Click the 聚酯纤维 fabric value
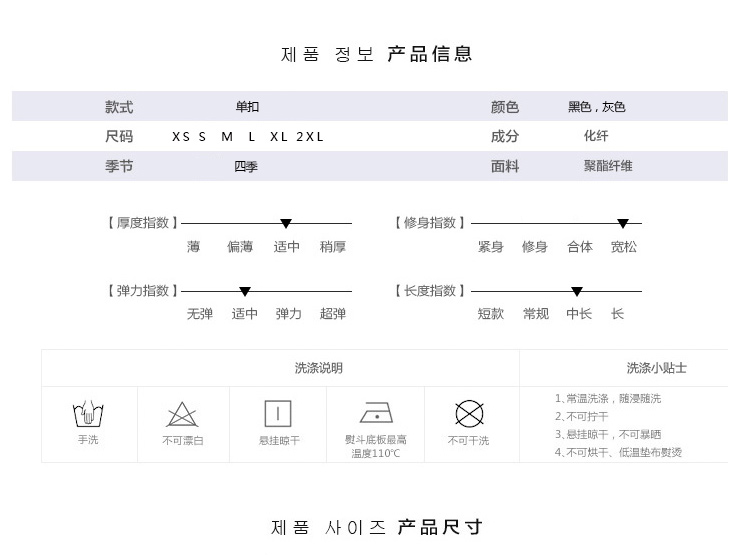 click(608, 166)
